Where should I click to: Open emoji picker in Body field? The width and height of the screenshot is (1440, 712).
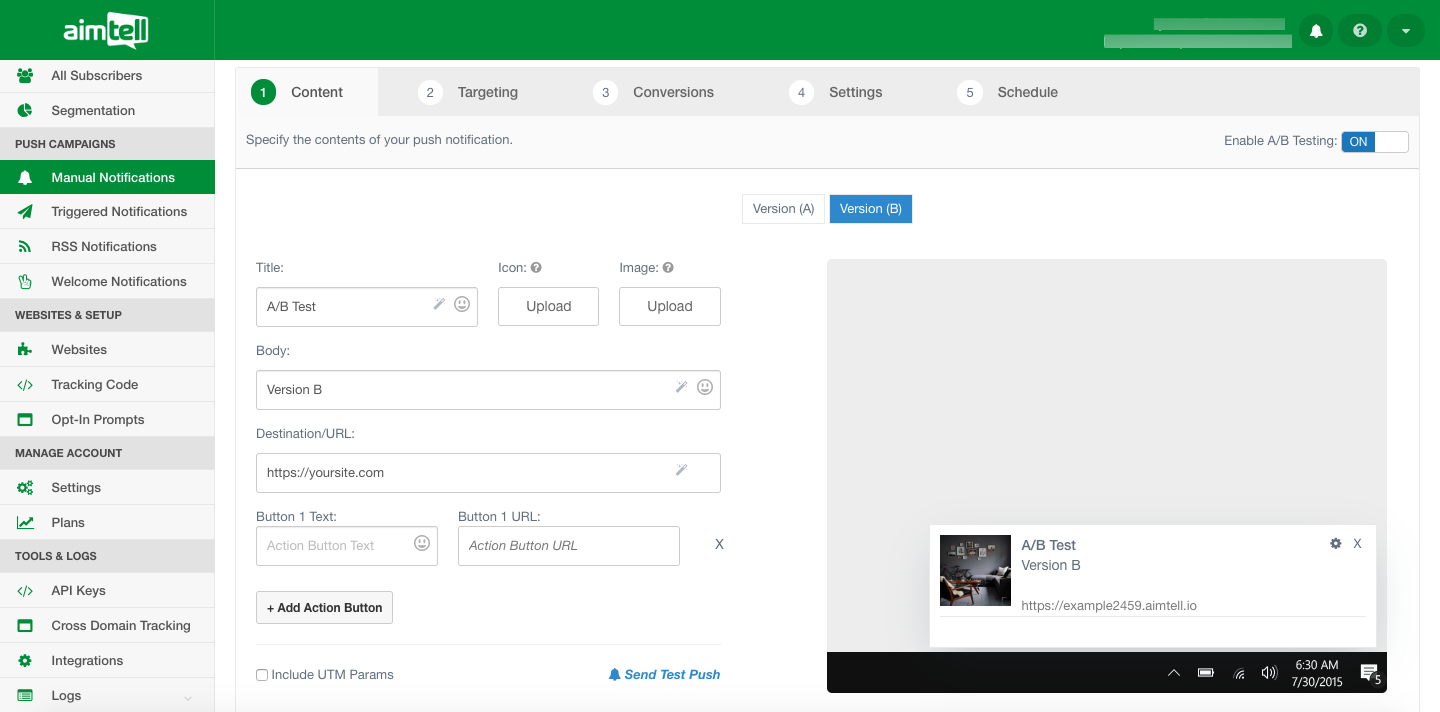tap(705, 387)
